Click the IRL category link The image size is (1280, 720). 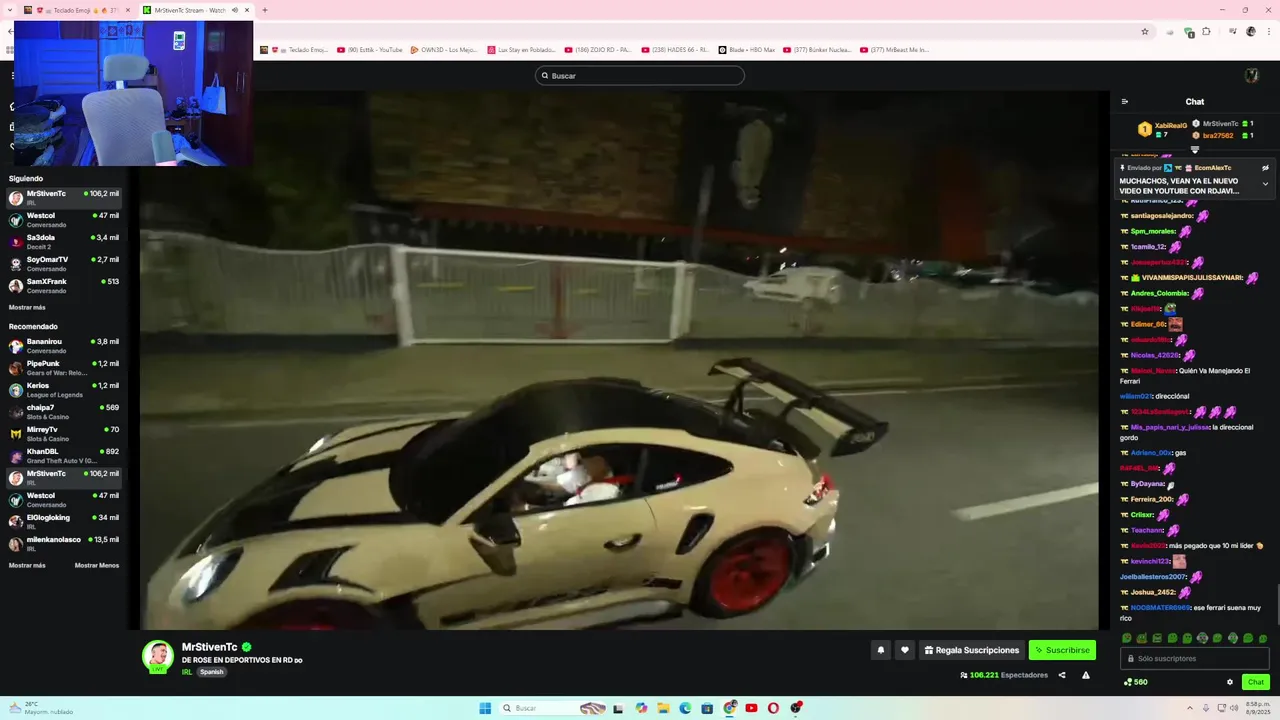187,672
